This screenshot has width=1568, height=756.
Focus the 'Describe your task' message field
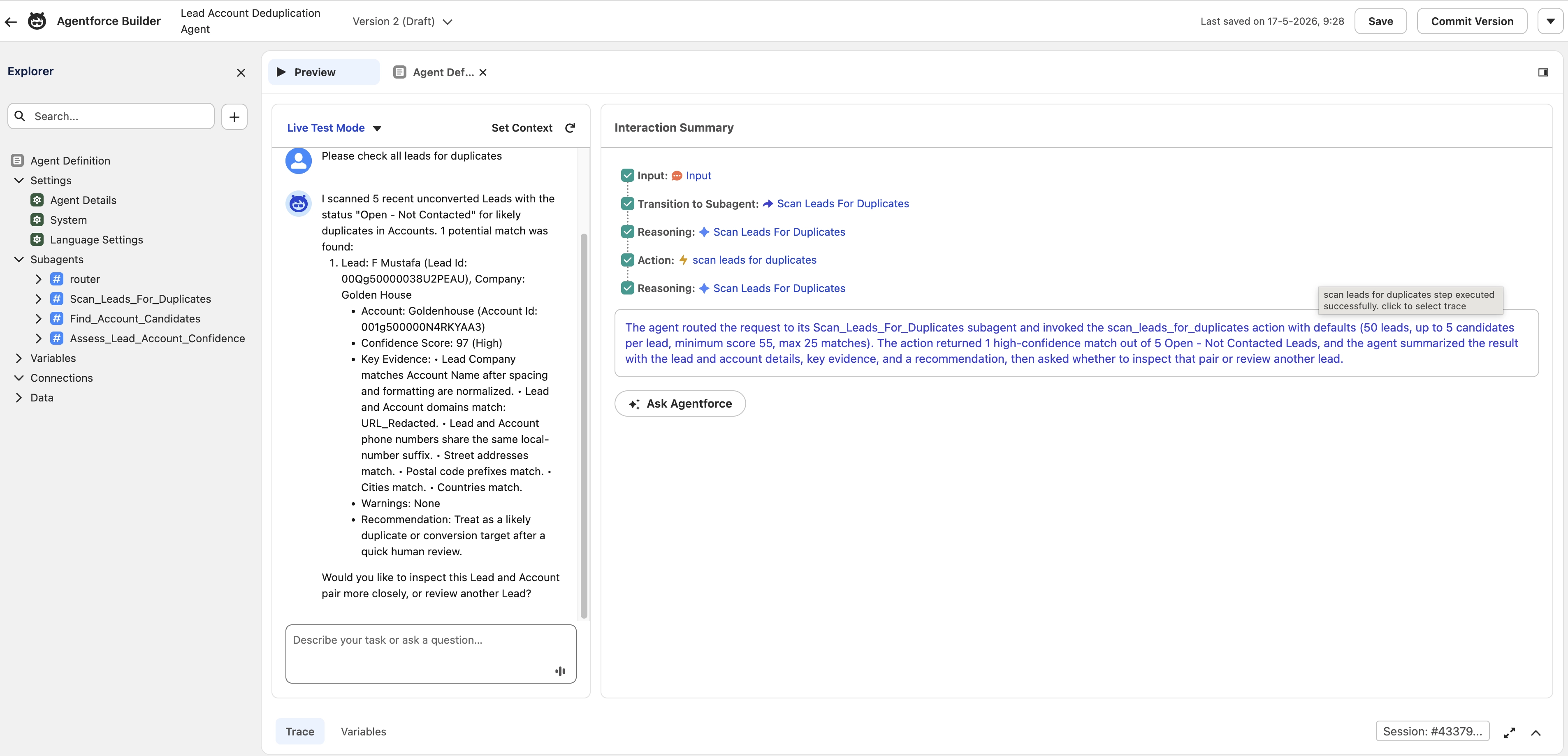(x=431, y=654)
